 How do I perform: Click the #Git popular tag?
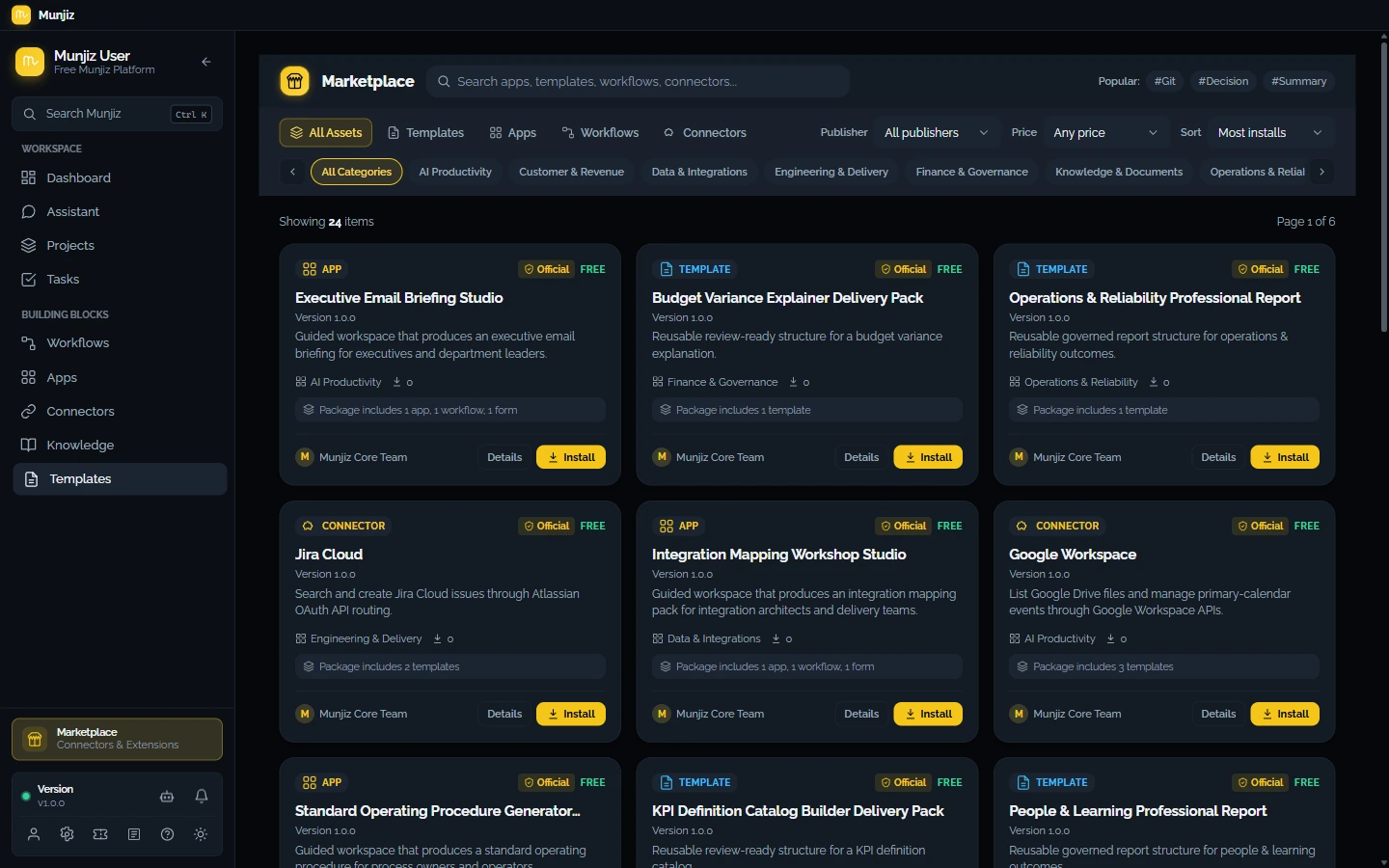pos(1165,81)
